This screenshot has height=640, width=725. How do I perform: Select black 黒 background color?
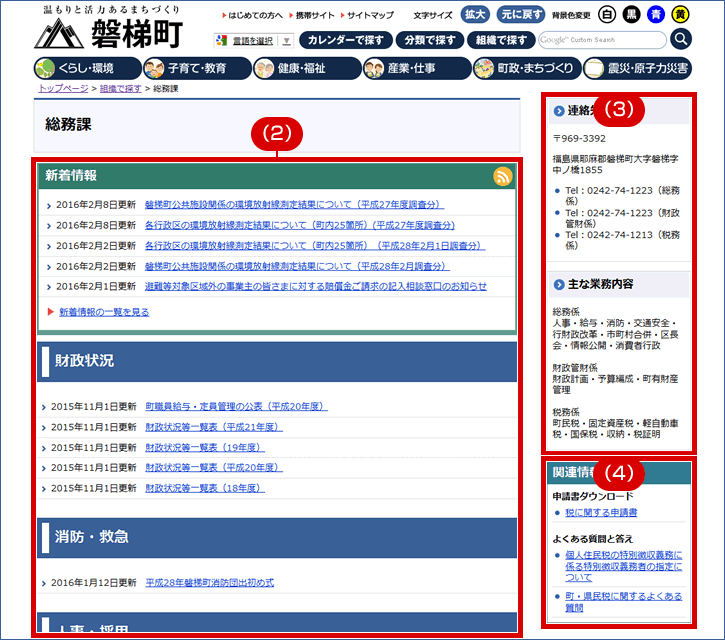pos(631,15)
